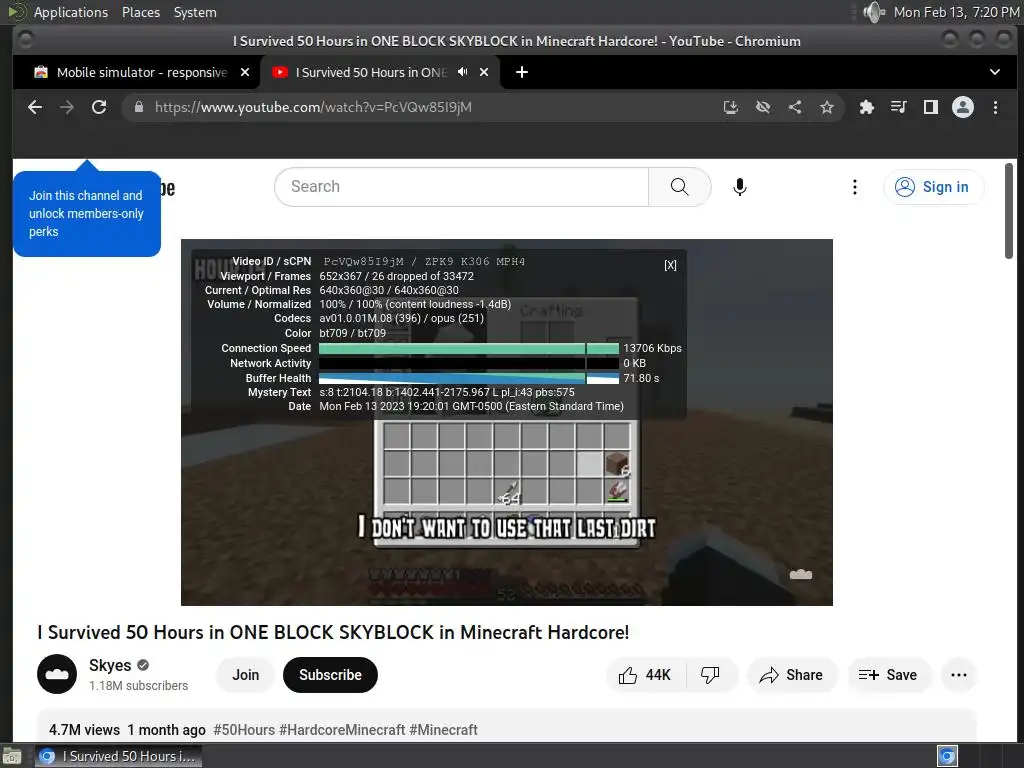Click the crossed-eye tracking protection icon

(x=763, y=107)
